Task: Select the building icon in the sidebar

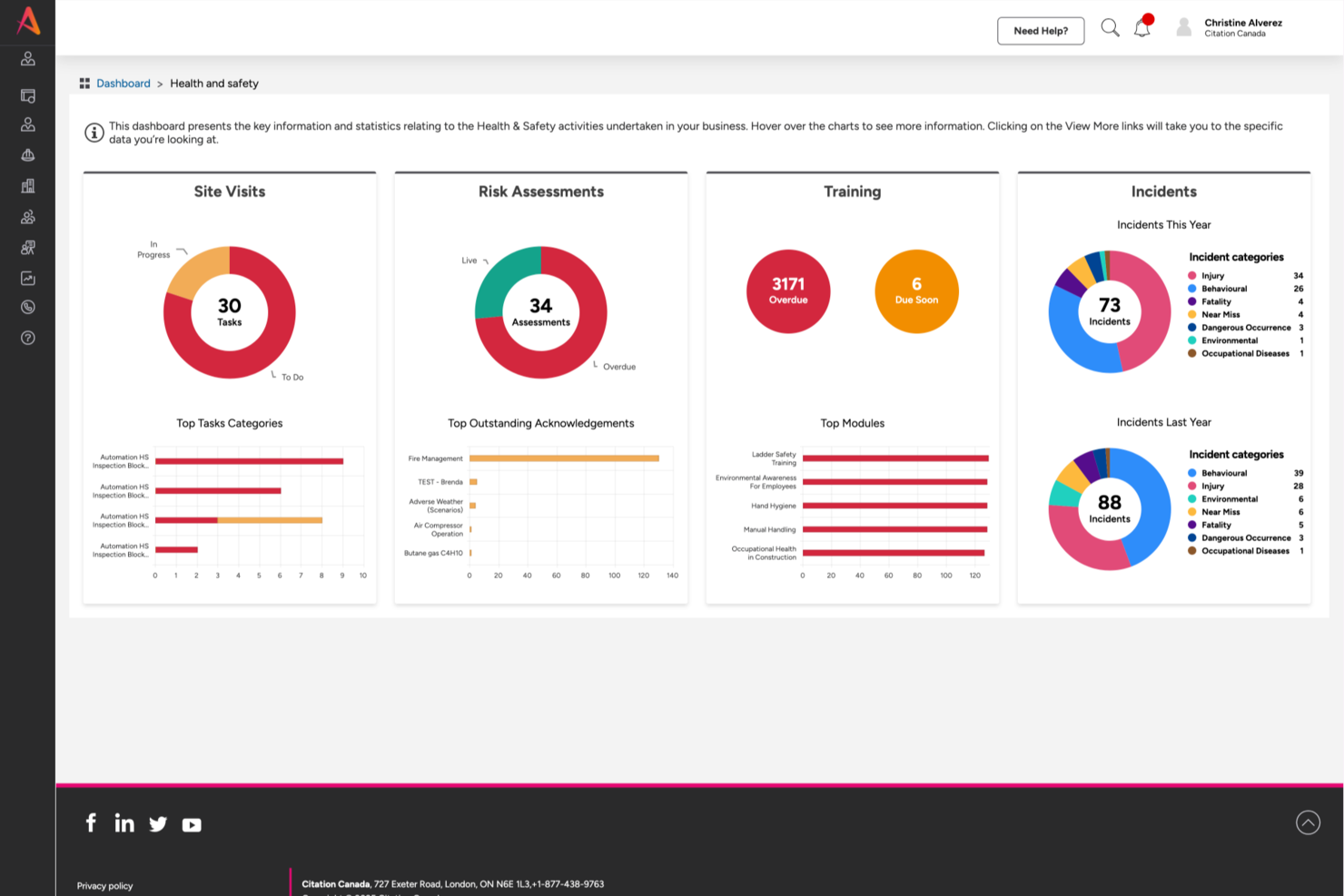Action: pyautogui.click(x=27, y=185)
